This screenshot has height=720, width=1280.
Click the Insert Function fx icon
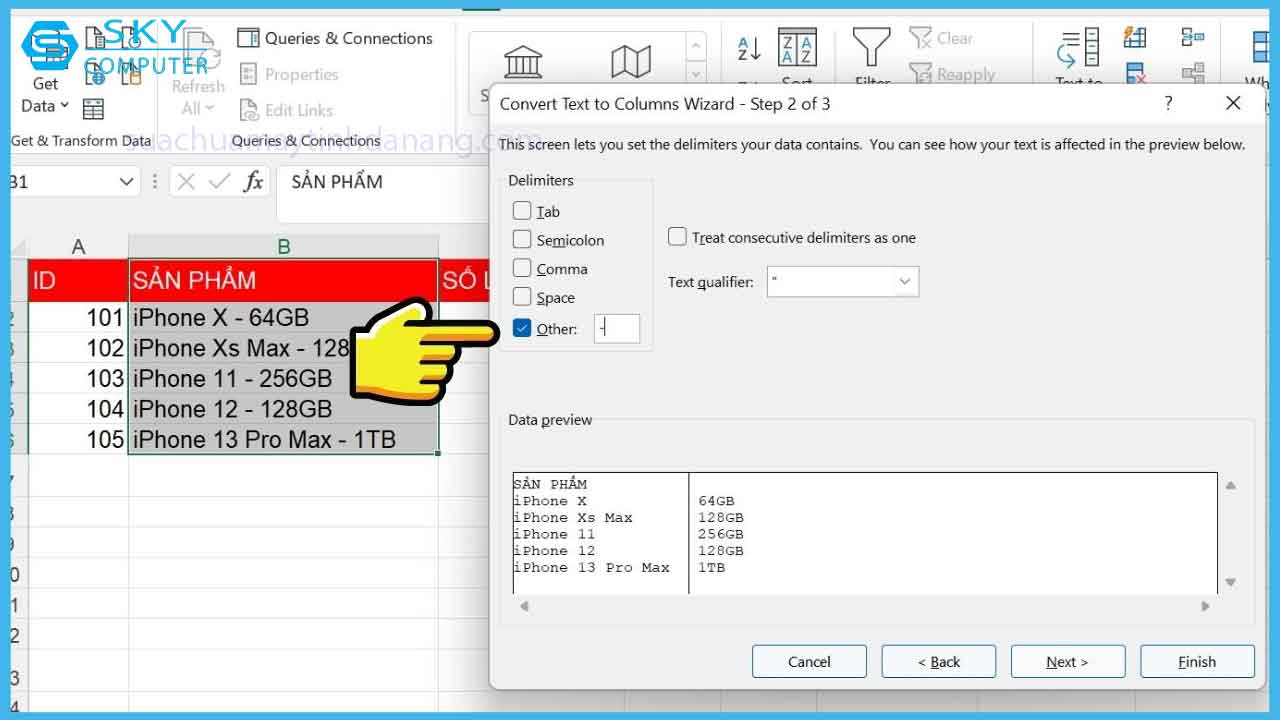click(254, 181)
